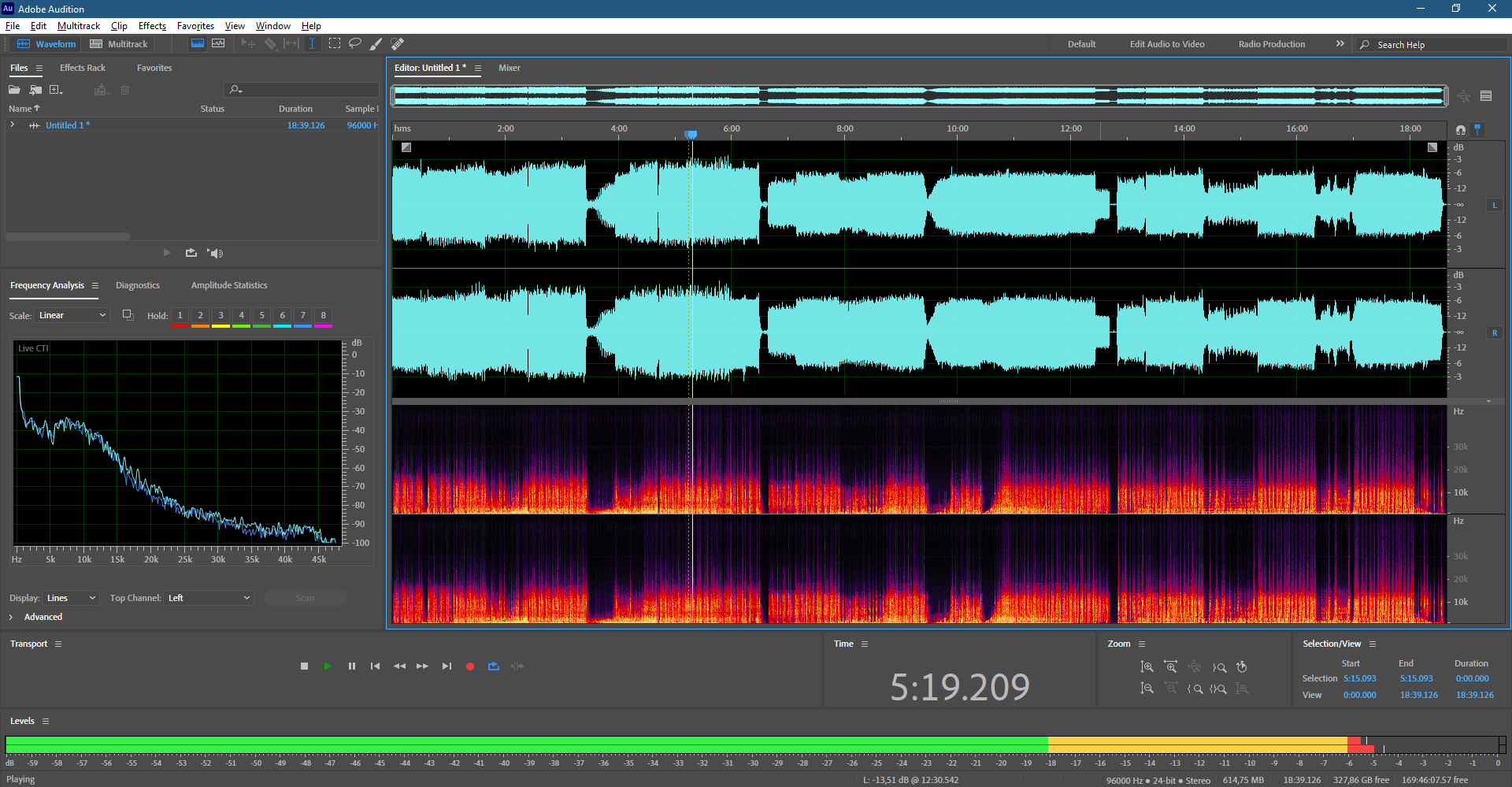Switch to the Effects Rack tab
The width and height of the screenshot is (1512, 787).
(83, 68)
